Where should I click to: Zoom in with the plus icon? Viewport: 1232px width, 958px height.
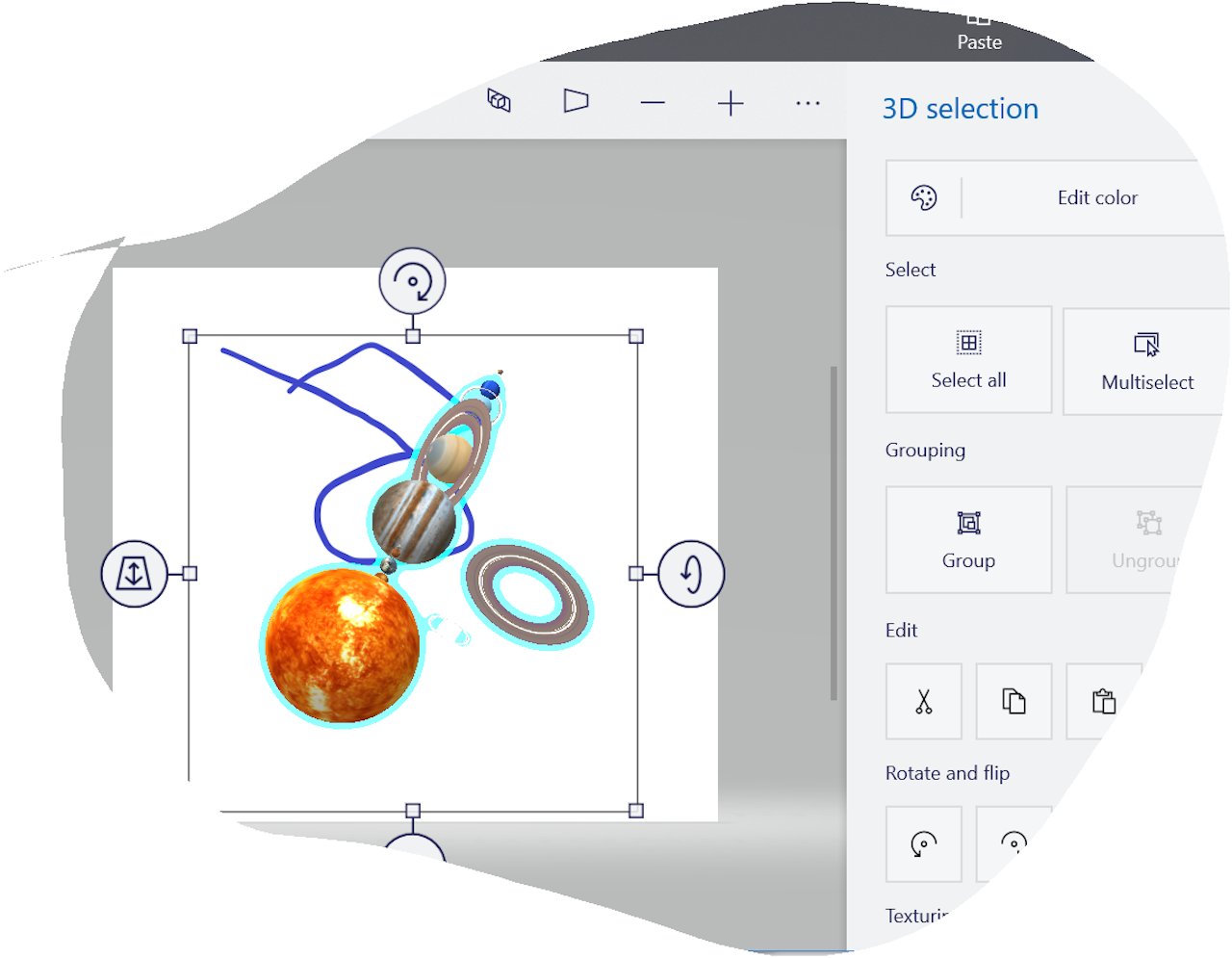(731, 103)
